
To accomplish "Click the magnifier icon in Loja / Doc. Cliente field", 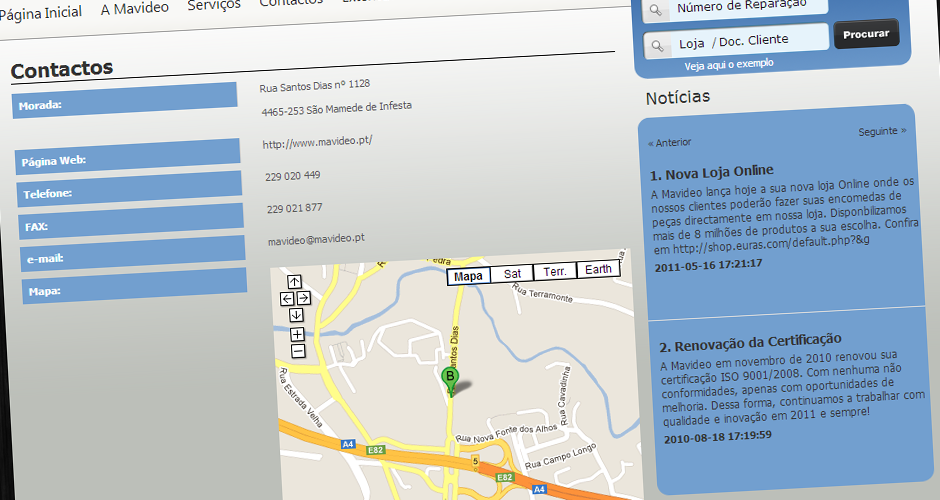I will [x=658, y=46].
